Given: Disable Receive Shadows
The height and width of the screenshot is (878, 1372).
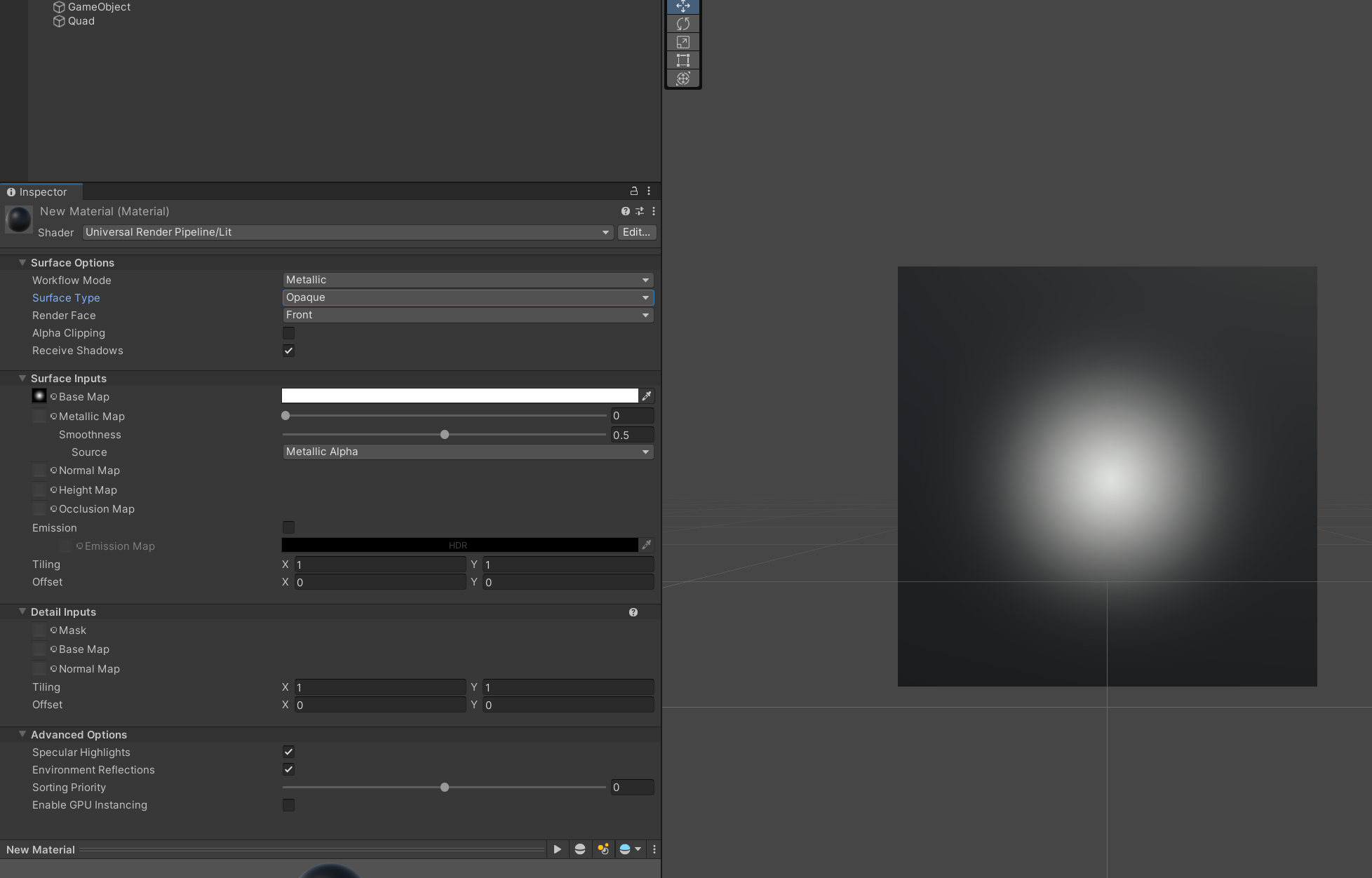Looking at the screenshot, I should [x=288, y=351].
